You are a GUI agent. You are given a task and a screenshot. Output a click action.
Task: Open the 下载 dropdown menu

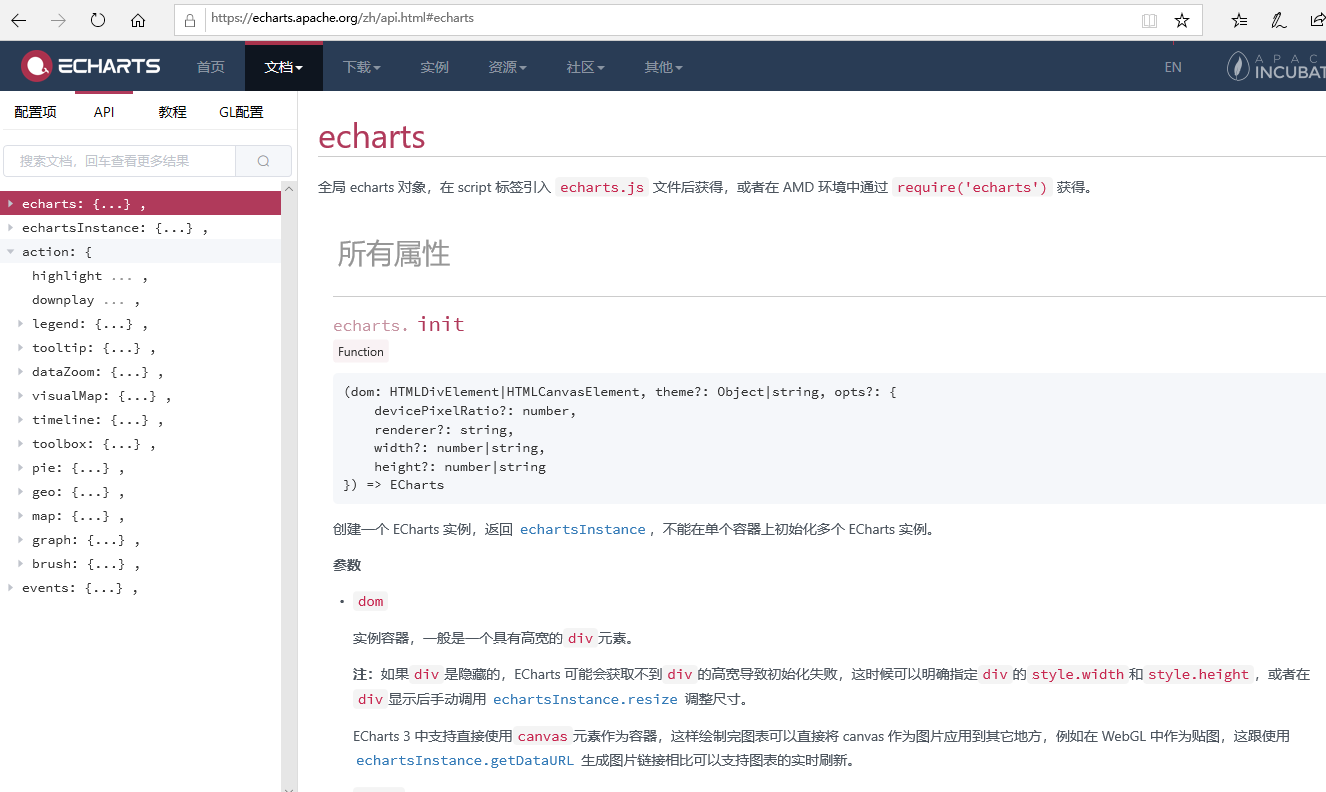361,67
